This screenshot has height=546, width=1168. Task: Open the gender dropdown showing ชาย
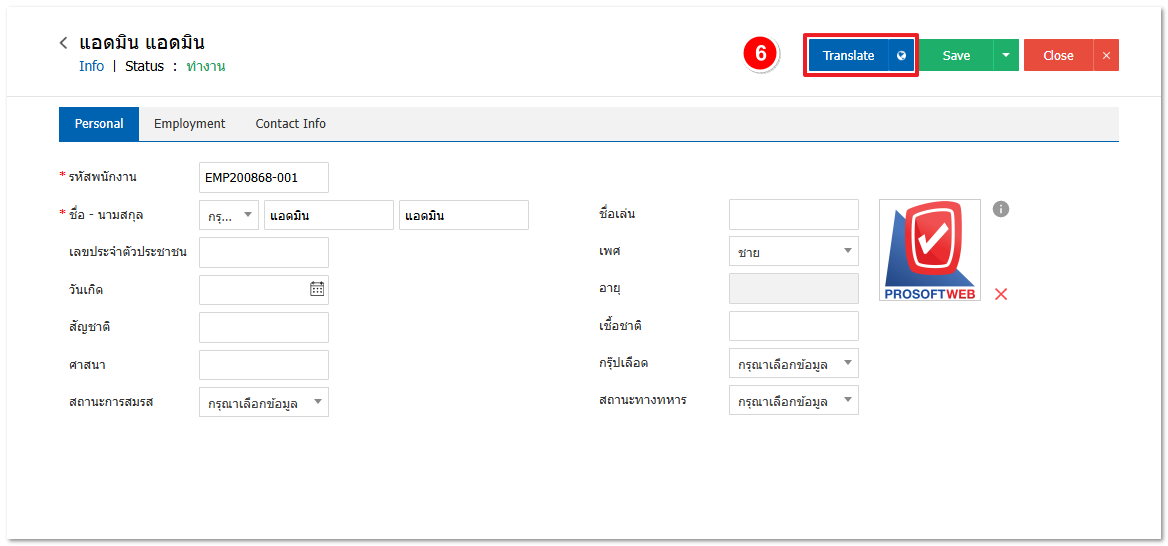pos(793,252)
